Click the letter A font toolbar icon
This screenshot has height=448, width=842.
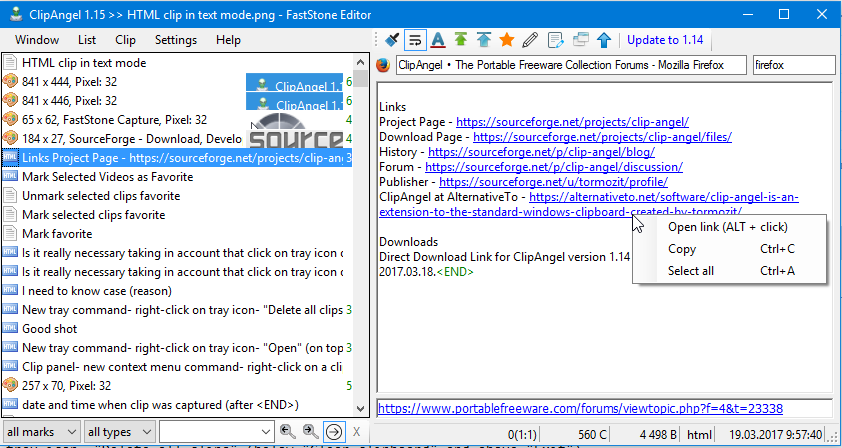(x=438, y=40)
